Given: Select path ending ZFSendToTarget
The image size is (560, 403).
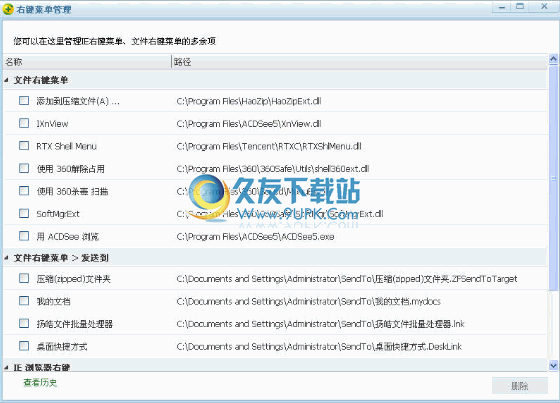Looking at the screenshot, I should 347,279.
